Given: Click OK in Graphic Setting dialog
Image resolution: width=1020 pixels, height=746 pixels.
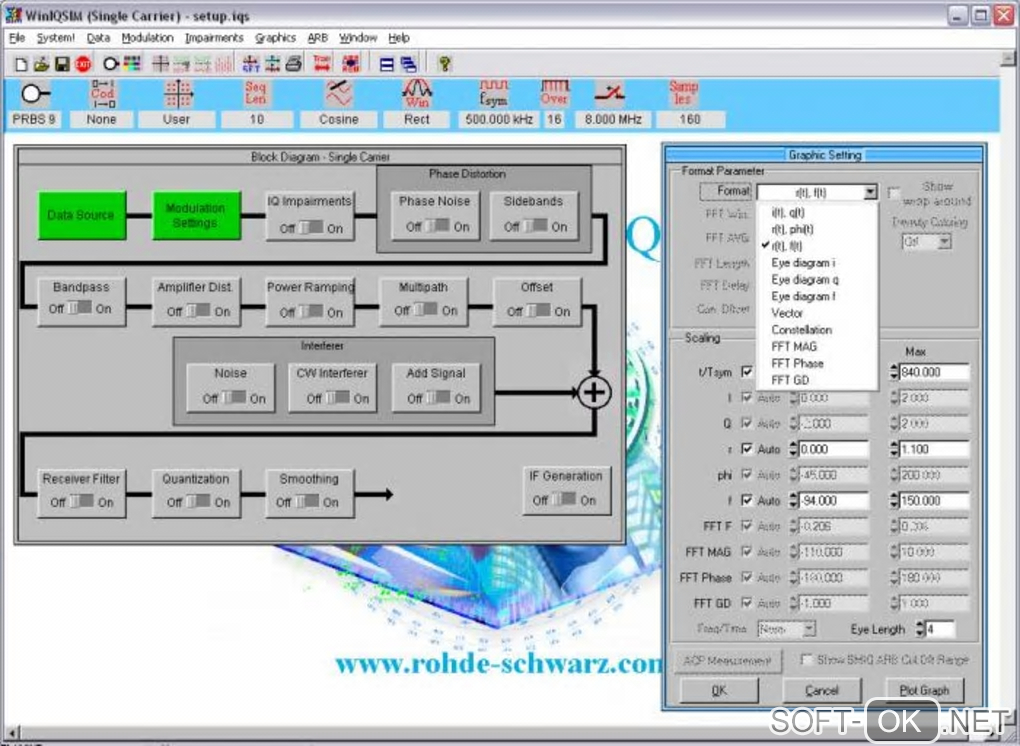Looking at the screenshot, I should click(x=719, y=690).
